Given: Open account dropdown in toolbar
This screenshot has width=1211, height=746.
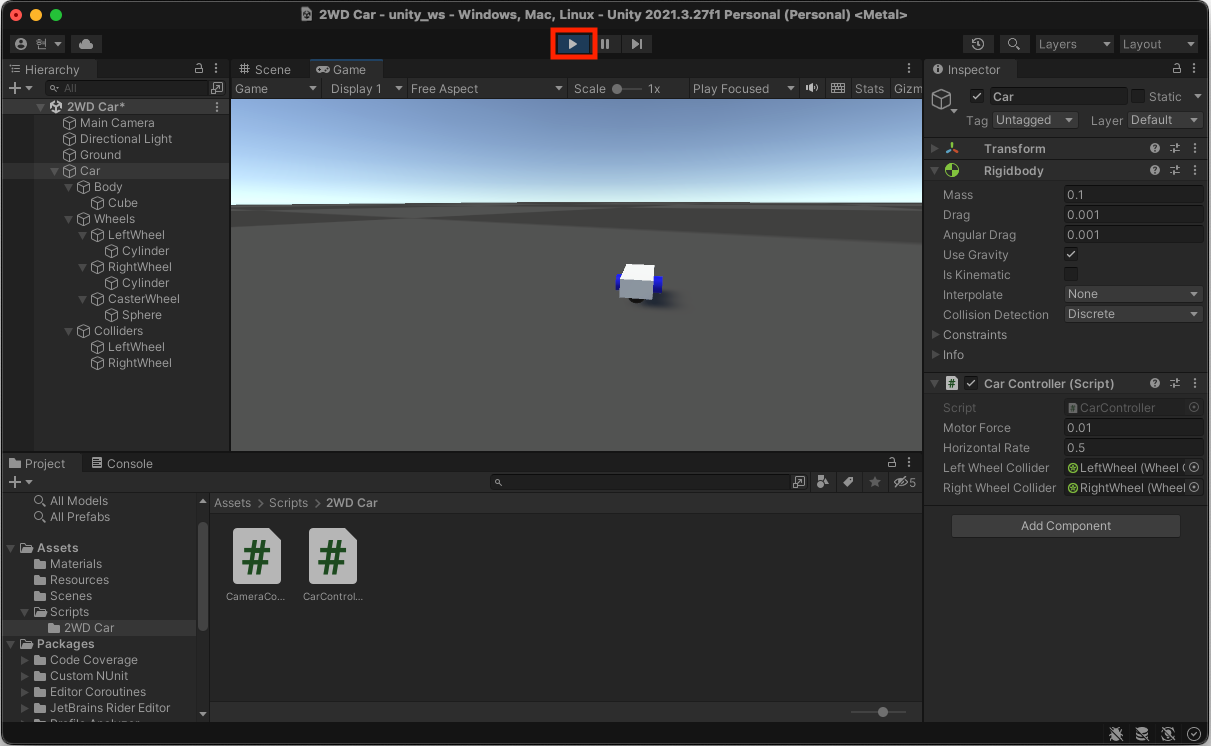Looking at the screenshot, I should click(x=37, y=44).
